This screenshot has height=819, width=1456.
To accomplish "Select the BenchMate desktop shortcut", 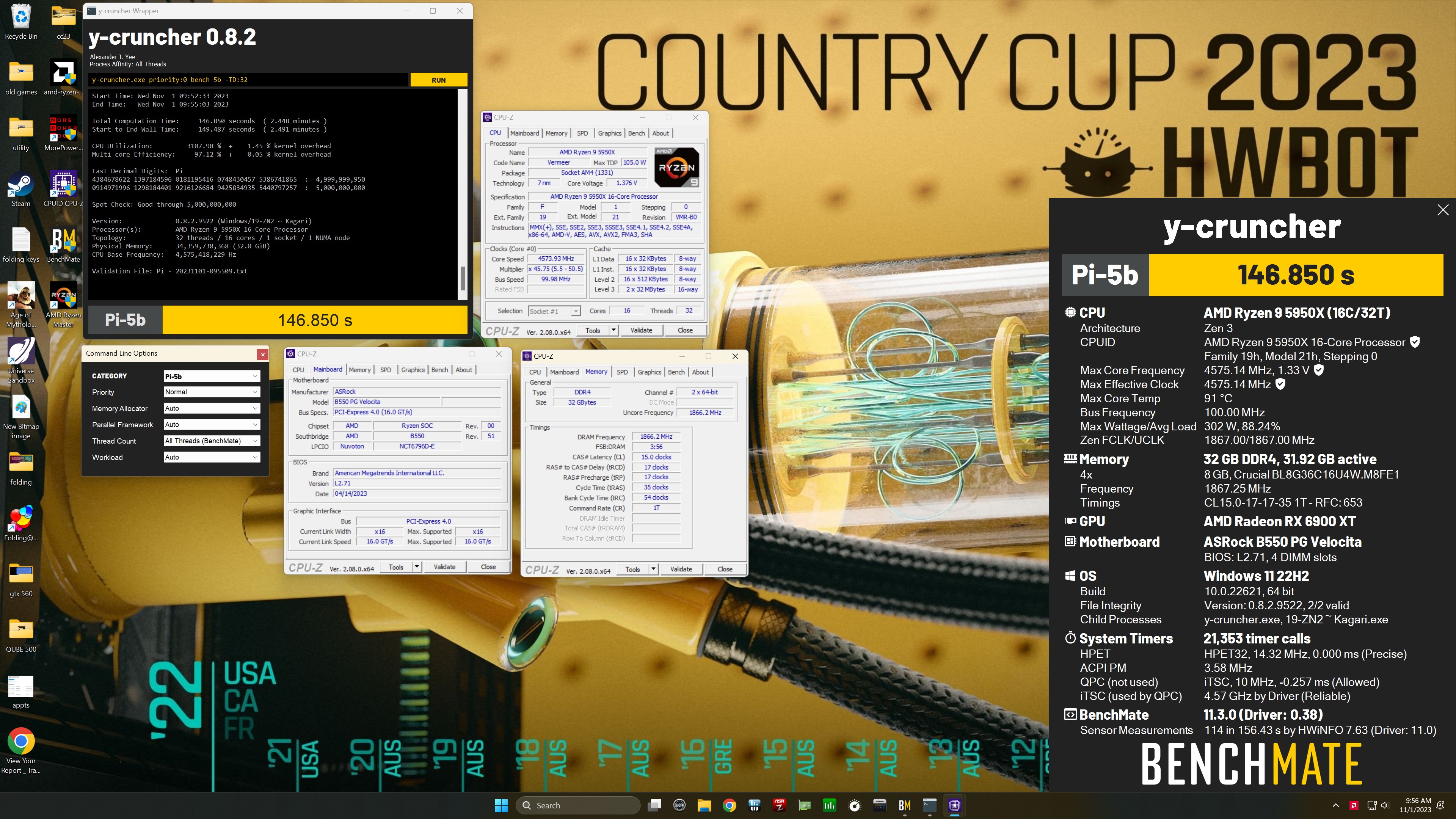I will [x=63, y=245].
